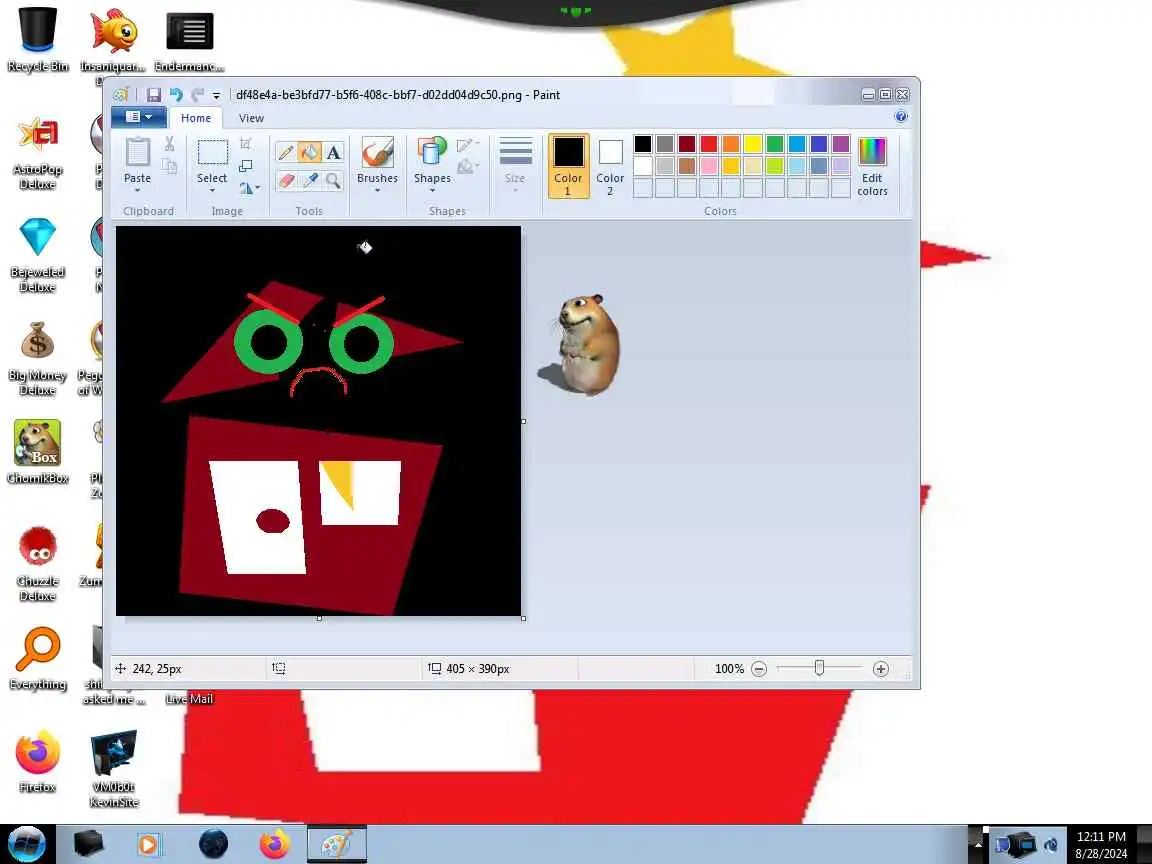The height and width of the screenshot is (864, 1152).
Task: Open Windows Media Player from taskbar
Action: [149, 844]
